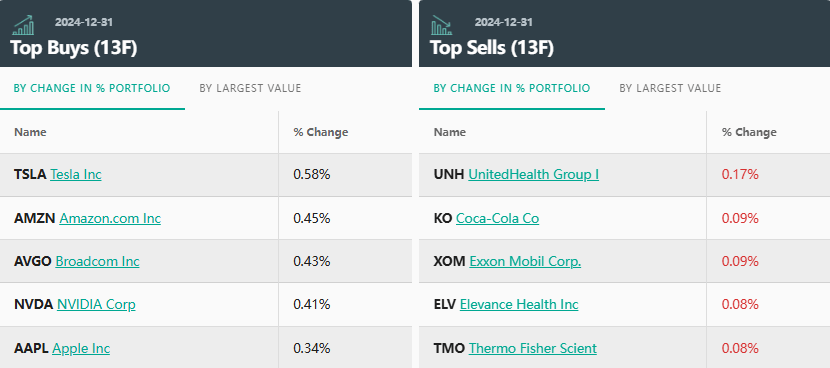The height and width of the screenshot is (368, 830).
Task: Open the Tesla Inc link
Action: pyautogui.click(x=76, y=174)
